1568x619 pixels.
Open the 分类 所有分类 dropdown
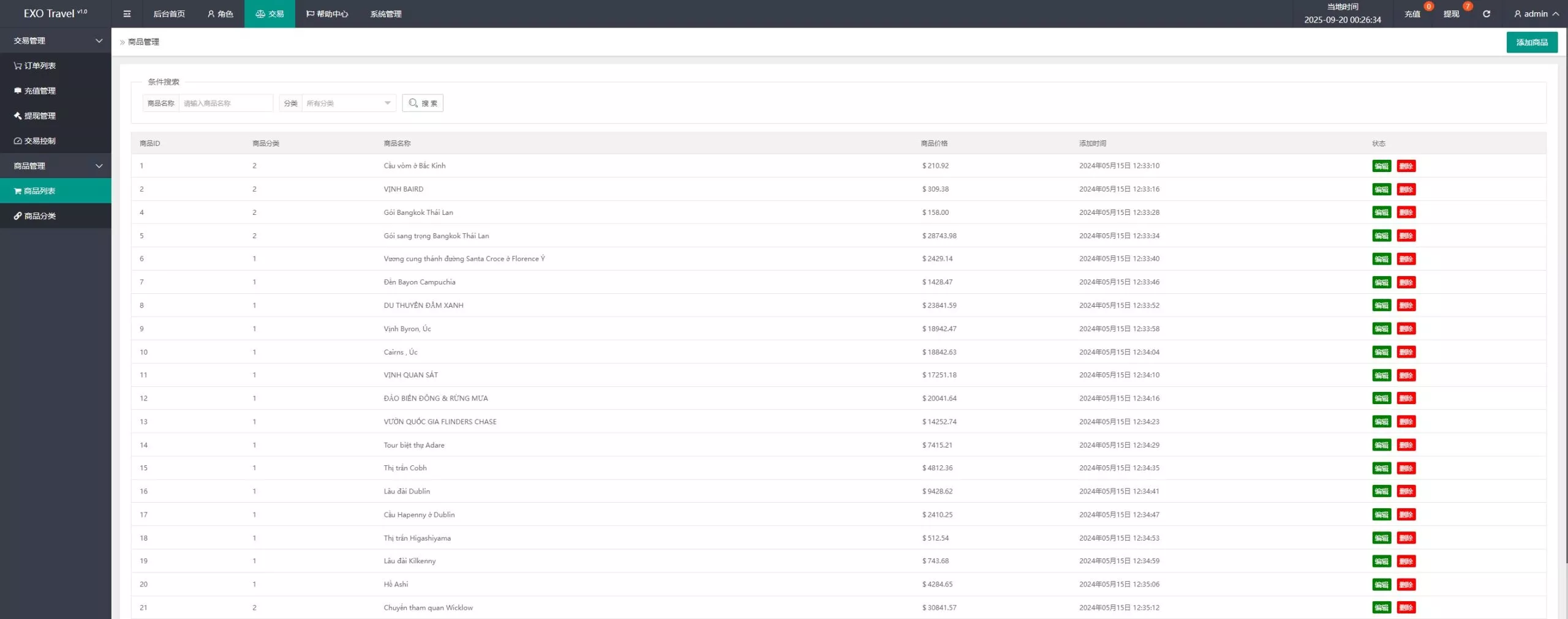[x=349, y=103]
